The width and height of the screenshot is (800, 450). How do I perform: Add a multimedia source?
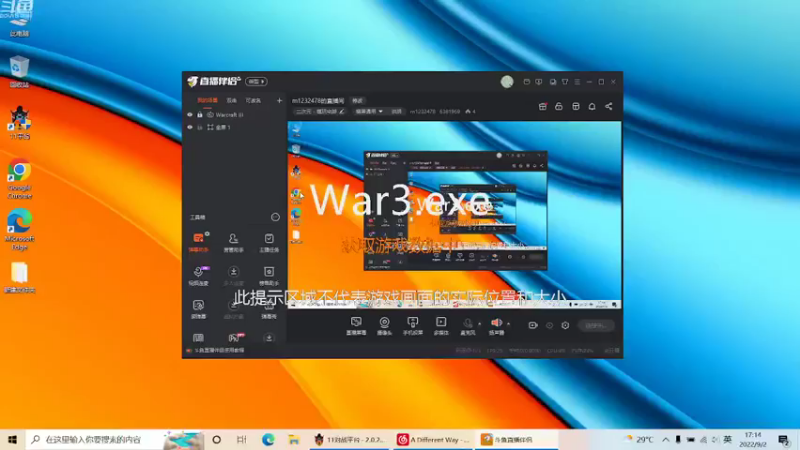click(441, 326)
